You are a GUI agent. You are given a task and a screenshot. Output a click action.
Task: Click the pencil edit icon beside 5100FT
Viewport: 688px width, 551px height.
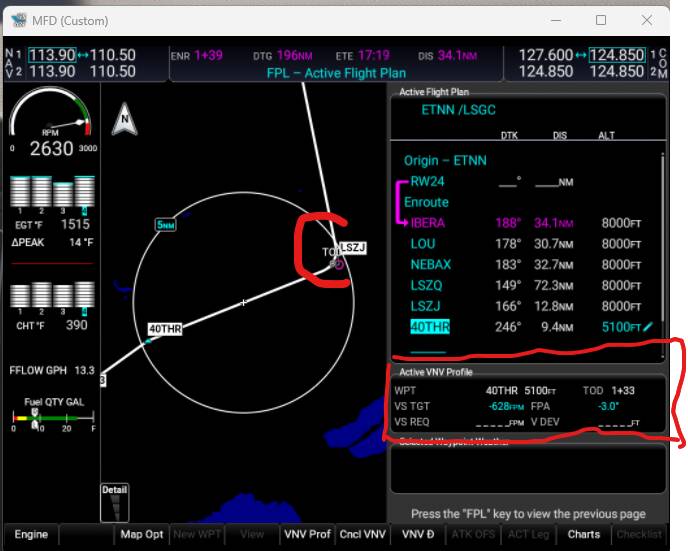[x=648, y=327]
